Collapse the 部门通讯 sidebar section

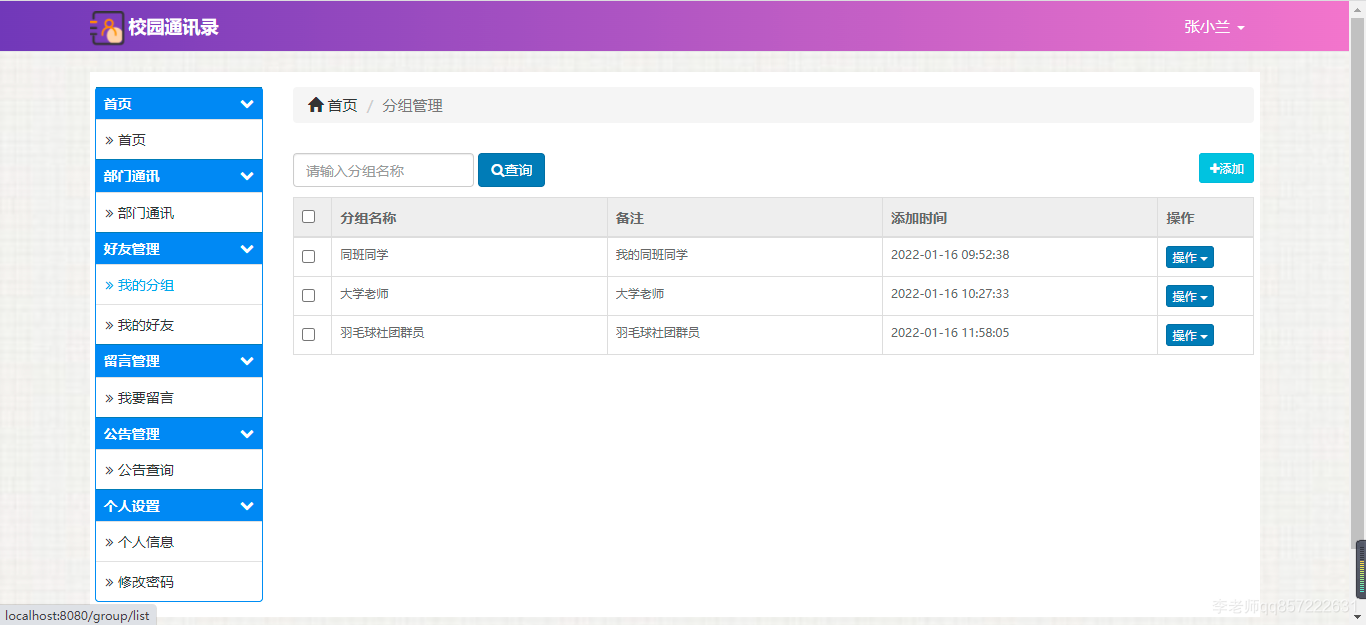click(x=178, y=175)
